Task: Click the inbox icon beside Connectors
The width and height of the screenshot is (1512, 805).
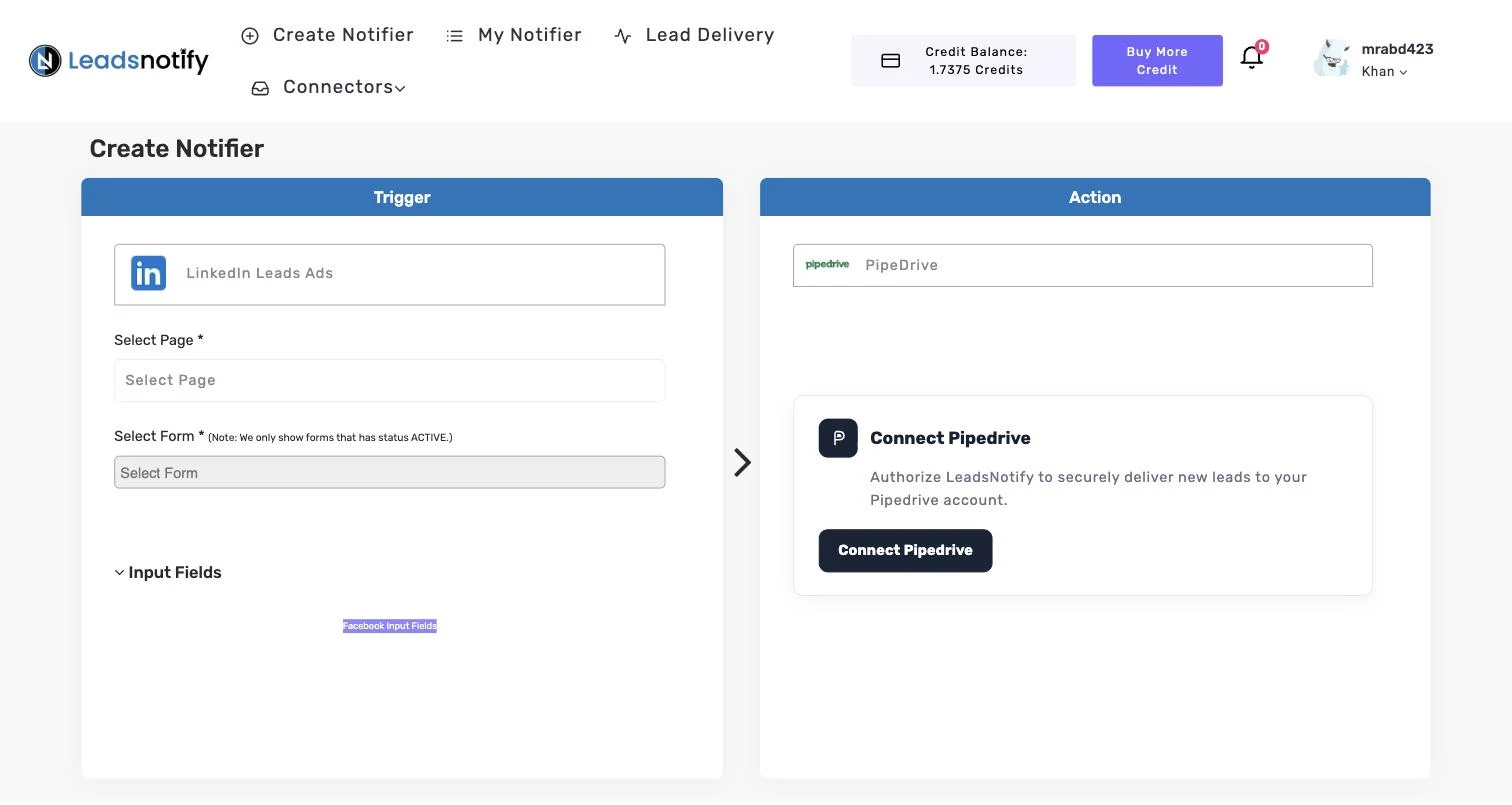Action: (x=260, y=88)
